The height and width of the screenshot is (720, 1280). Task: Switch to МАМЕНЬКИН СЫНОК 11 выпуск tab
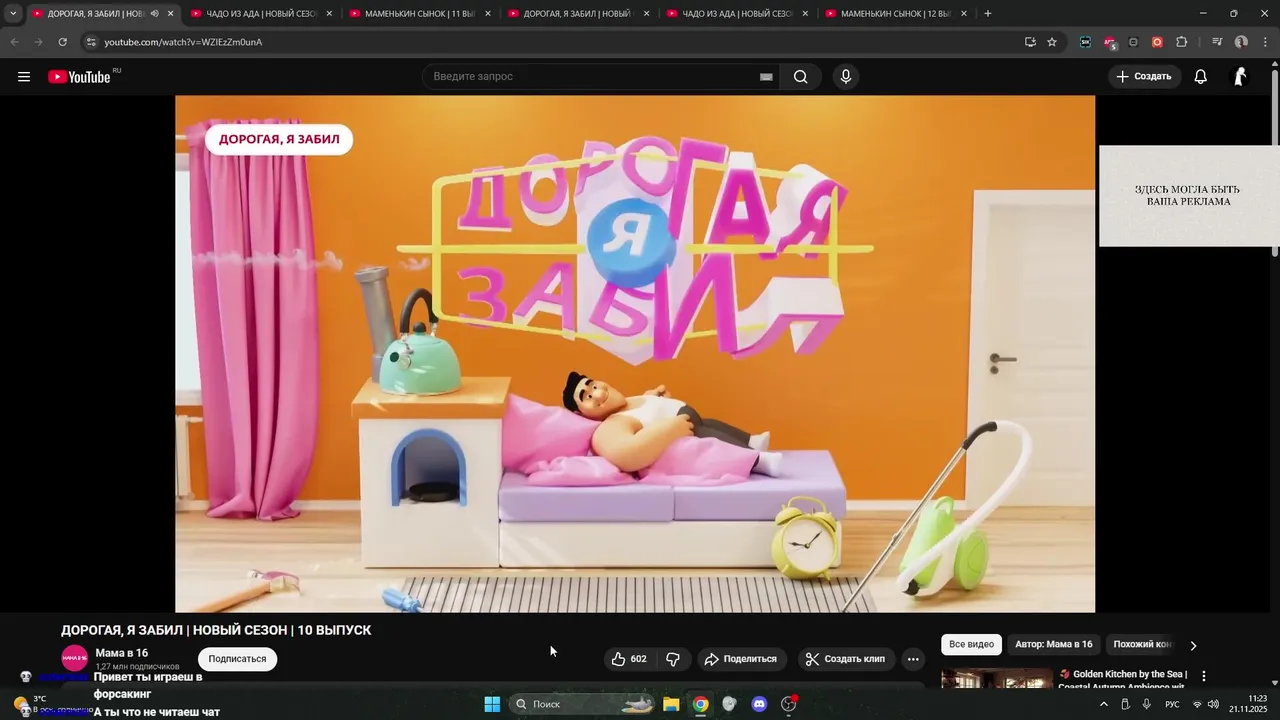420,14
